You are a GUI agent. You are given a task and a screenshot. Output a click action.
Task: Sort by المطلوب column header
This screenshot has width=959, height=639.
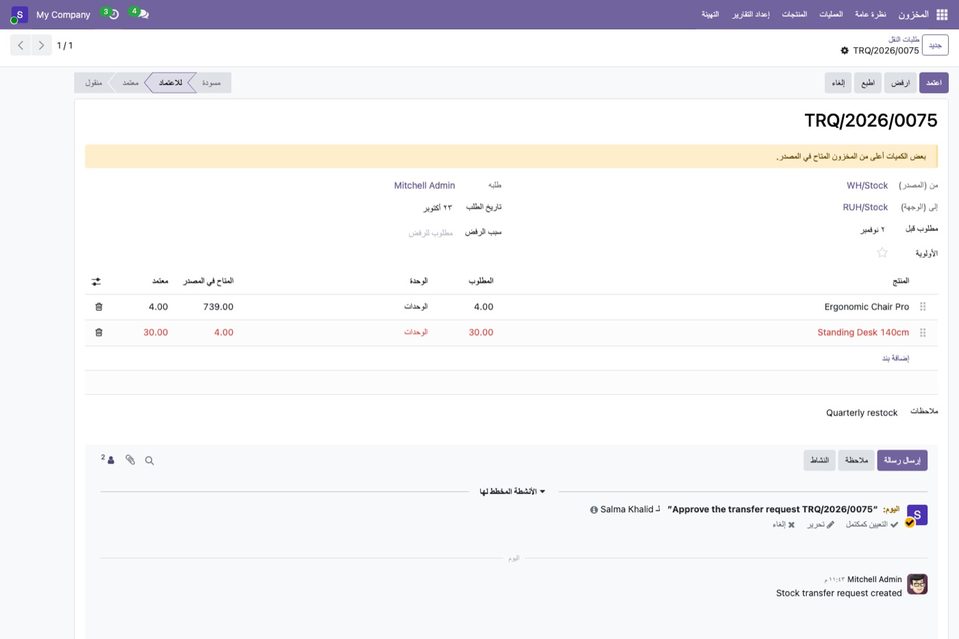coord(481,281)
